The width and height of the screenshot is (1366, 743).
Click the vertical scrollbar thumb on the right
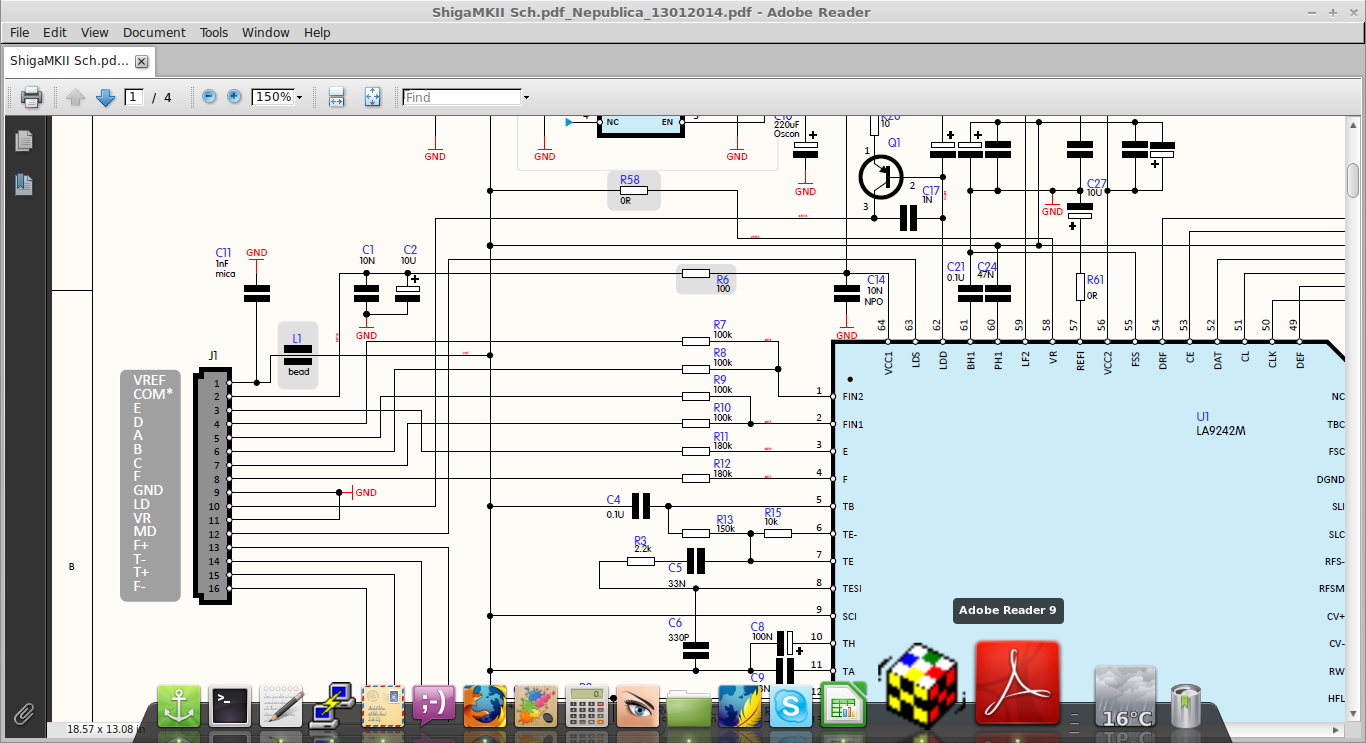tap(1353, 181)
